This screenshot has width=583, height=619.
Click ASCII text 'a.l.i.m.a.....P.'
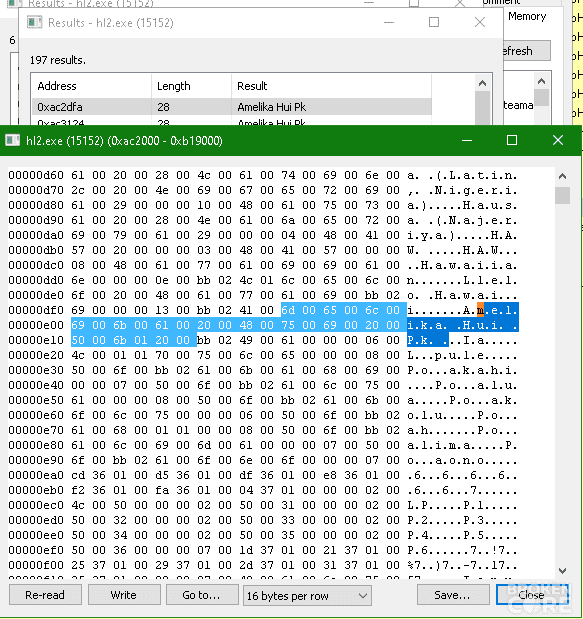click(463, 445)
